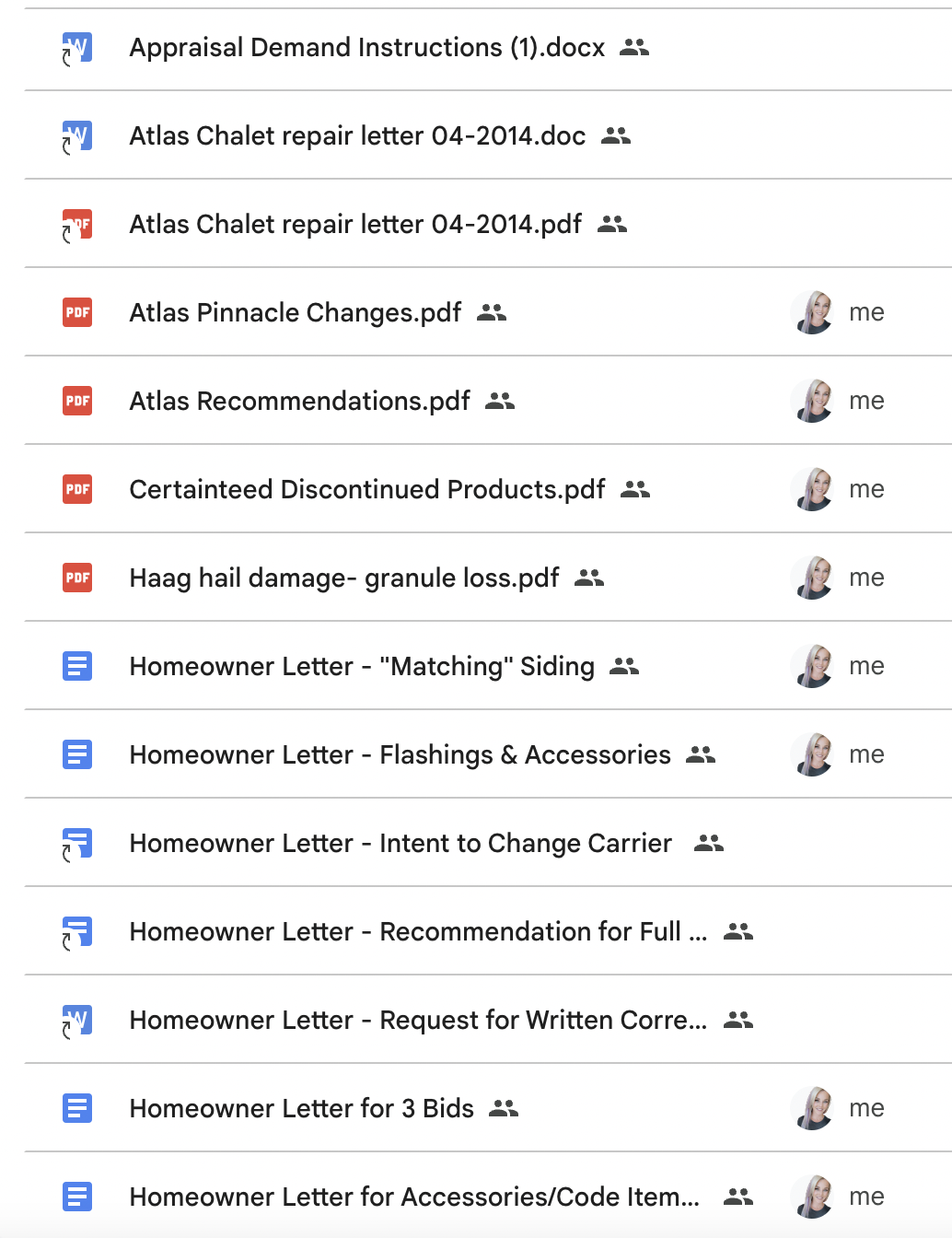Screen dimensions: 952x1238
Task: Click the shared icon beside Certainteed Discontinued Products
Action: coord(635,489)
